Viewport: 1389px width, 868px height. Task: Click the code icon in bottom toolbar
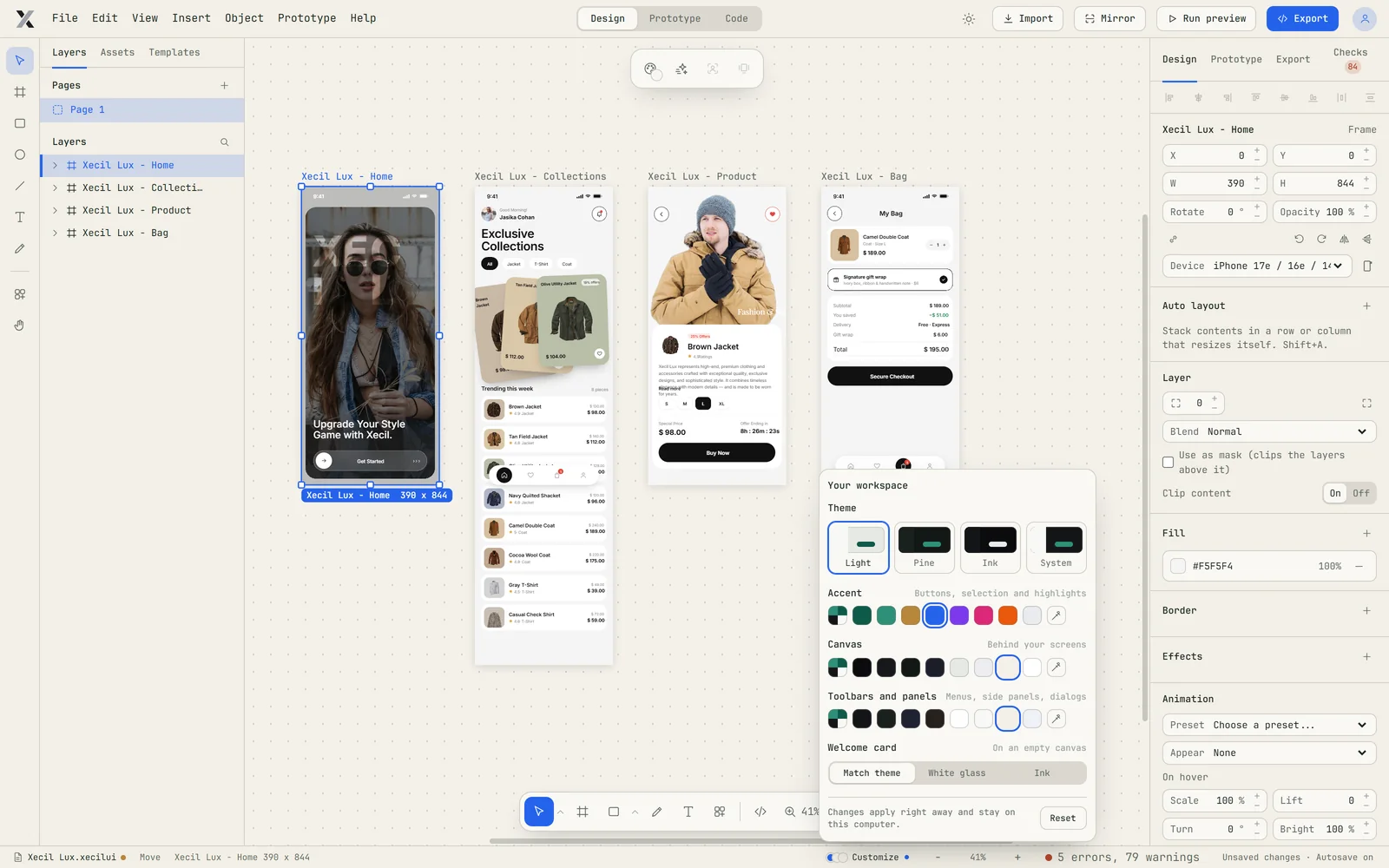click(760, 812)
